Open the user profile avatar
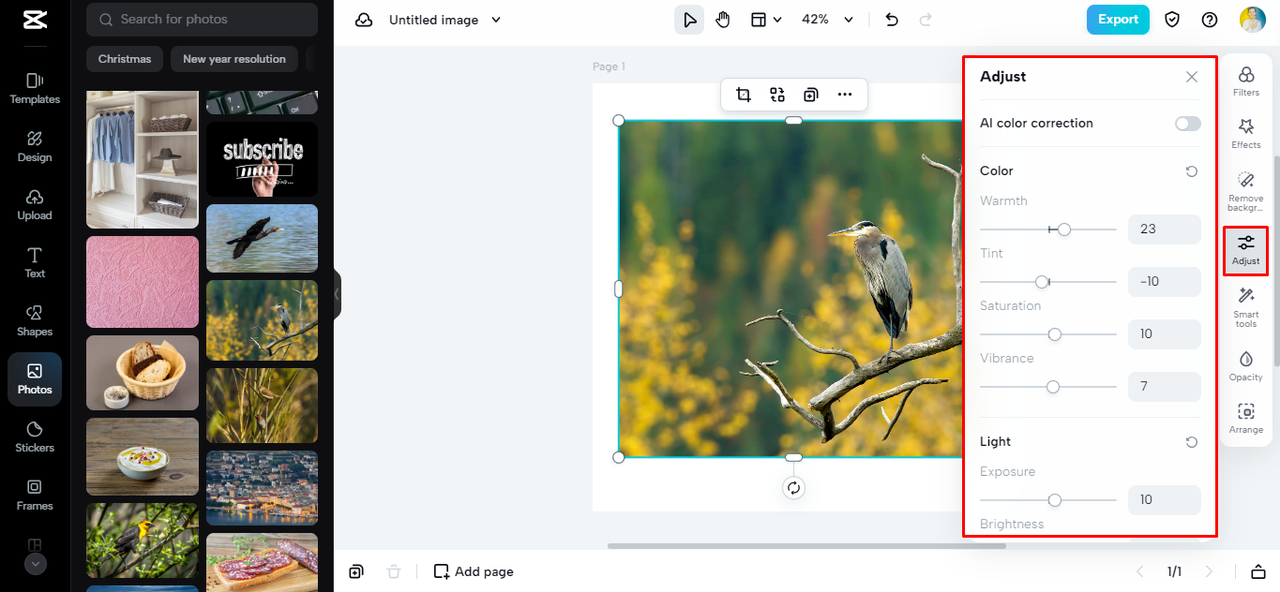Screen dimensions: 1280x592 click(1252, 20)
